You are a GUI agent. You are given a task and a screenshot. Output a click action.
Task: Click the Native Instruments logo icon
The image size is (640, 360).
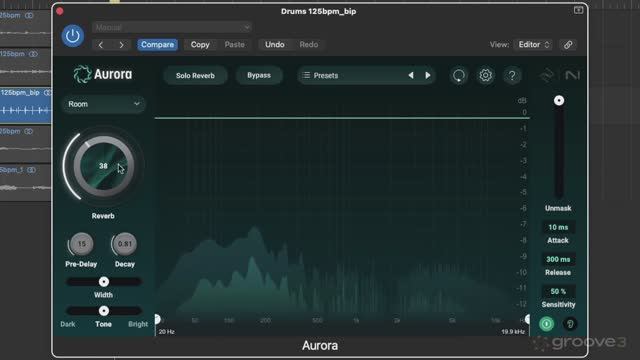[572, 76]
